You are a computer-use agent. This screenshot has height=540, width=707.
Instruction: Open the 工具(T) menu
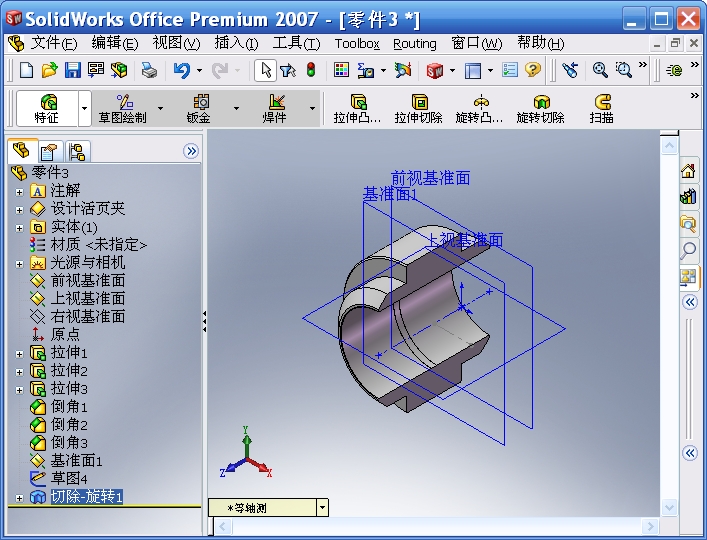tap(296, 43)
